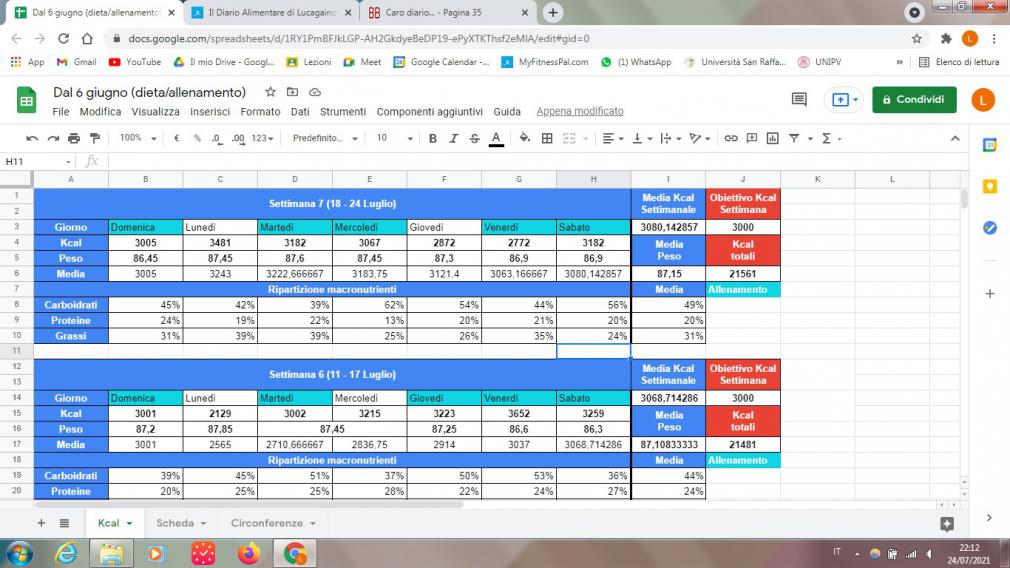Toggle italic text formatting
Viewport: 1010px width, 568px height.
click(453, 138)
